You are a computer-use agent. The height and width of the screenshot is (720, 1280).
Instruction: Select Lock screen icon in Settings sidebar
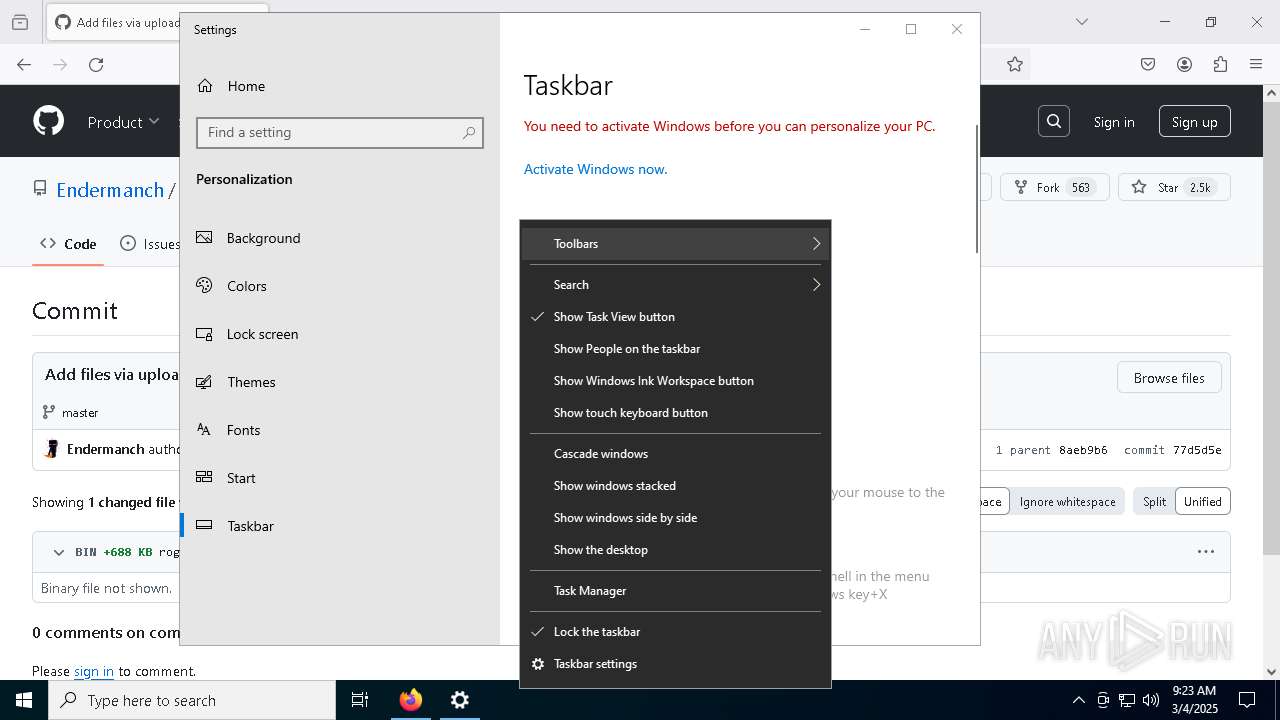point(204,334)
